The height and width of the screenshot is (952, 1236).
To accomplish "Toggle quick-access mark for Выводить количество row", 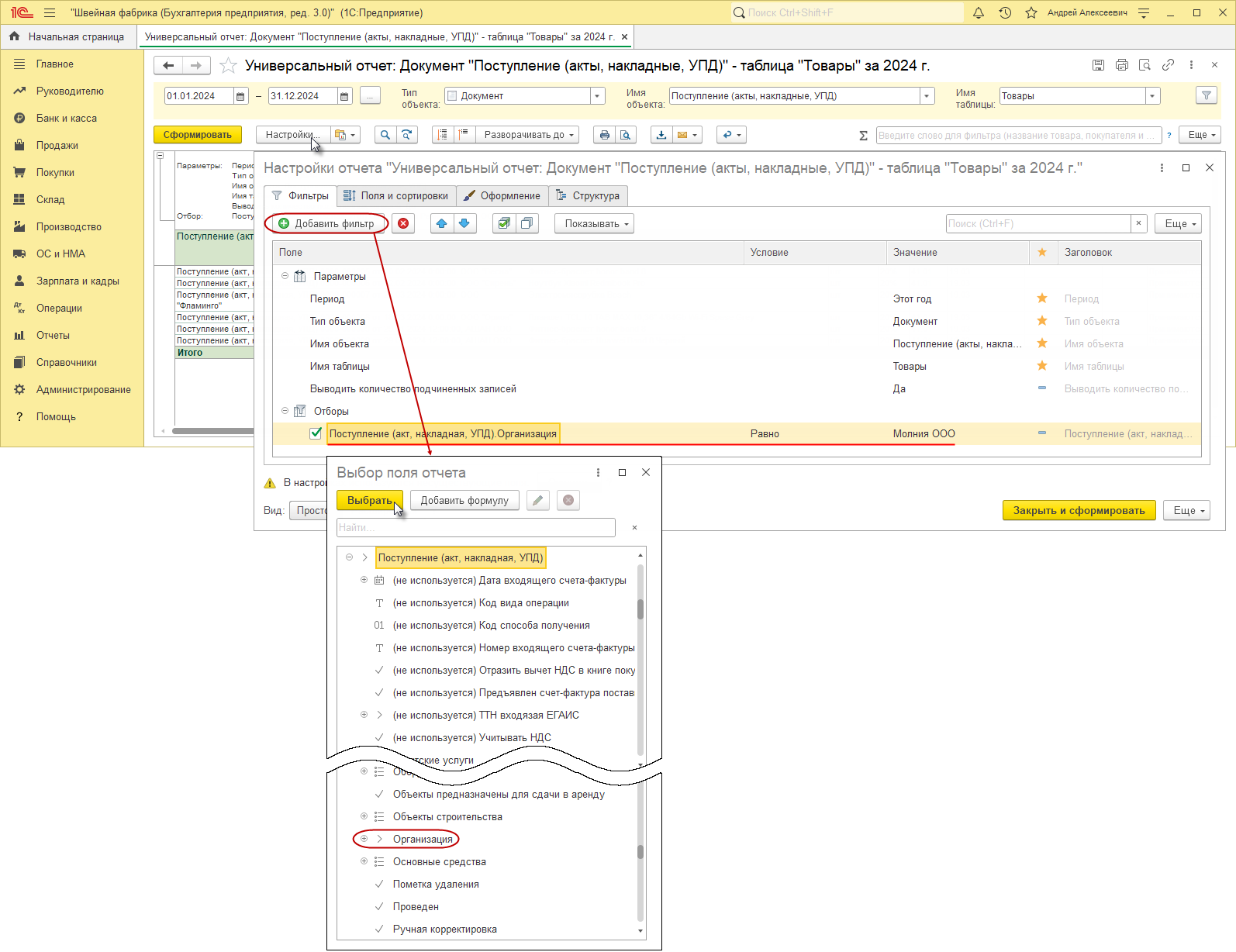I will (1042, 388).
